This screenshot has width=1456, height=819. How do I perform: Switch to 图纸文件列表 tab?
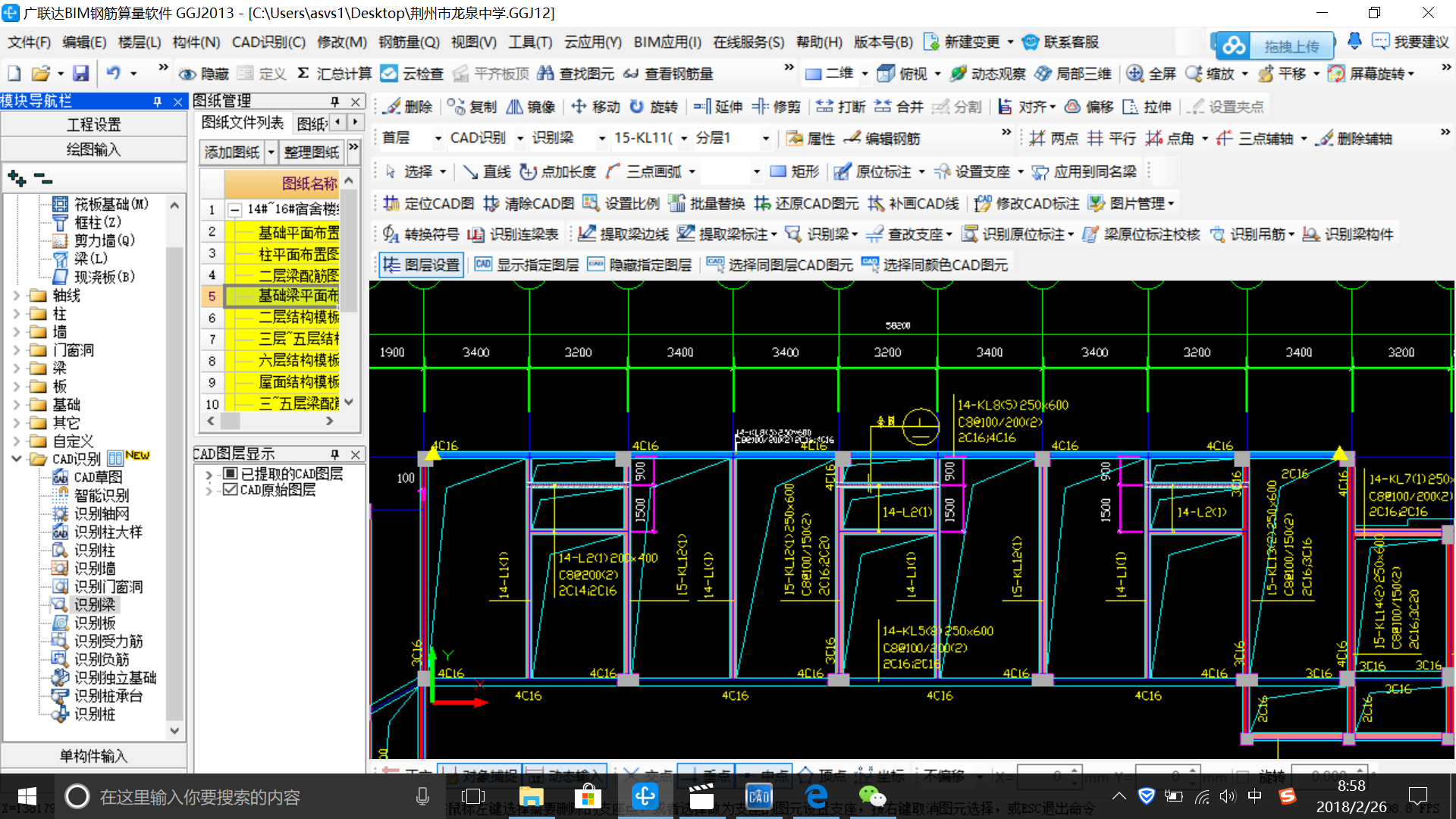tap(242, 123)
